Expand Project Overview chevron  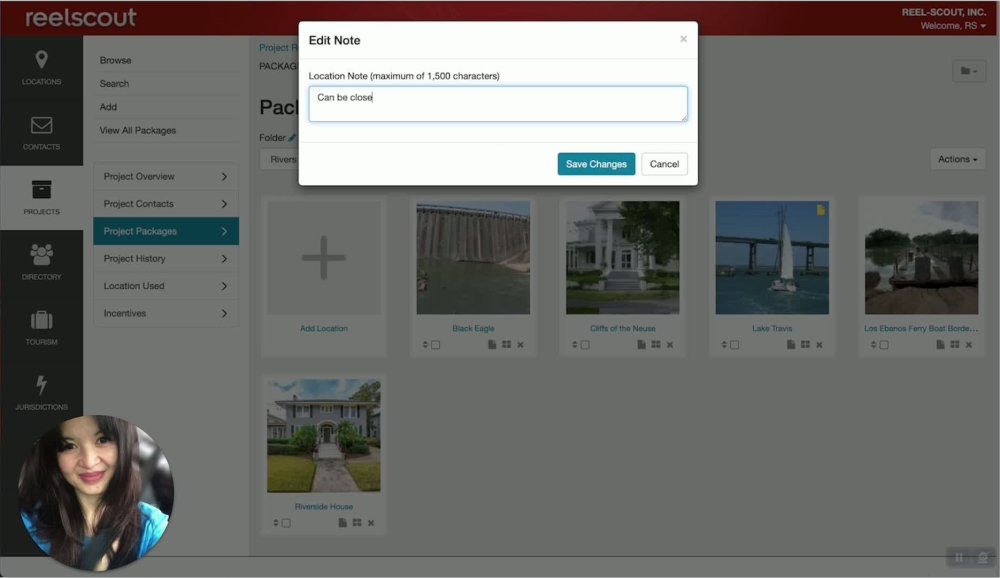224,177
